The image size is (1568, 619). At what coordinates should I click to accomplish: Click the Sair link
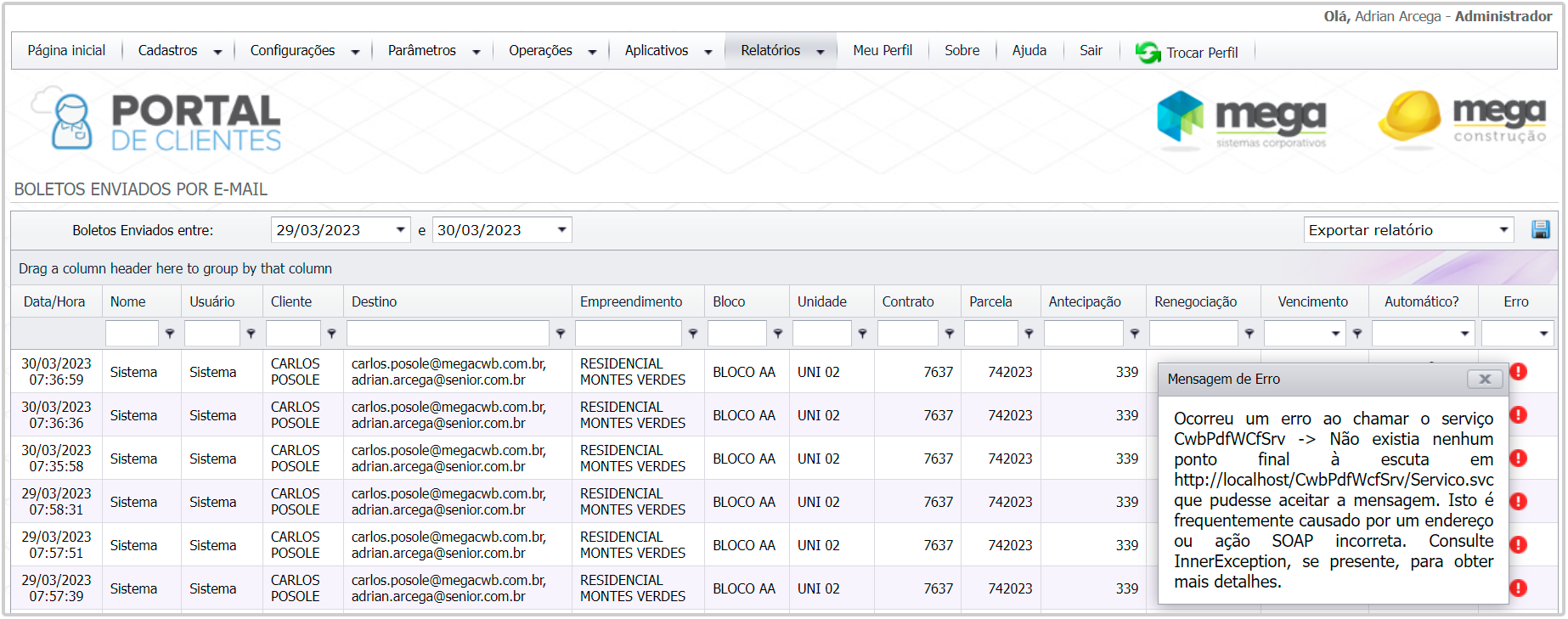1091,51
